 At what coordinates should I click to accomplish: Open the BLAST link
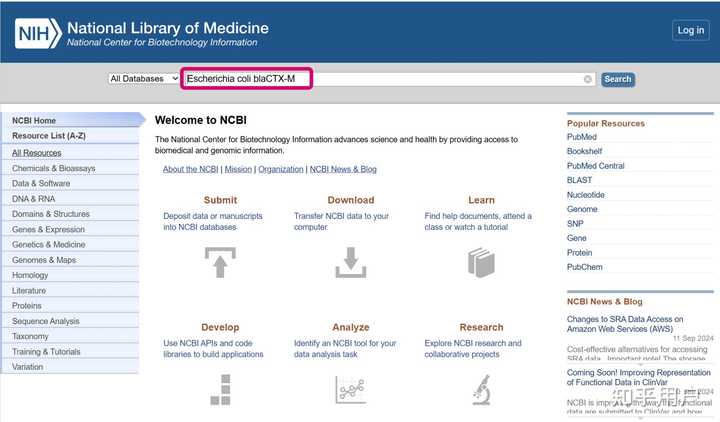[x=579, y=180]
